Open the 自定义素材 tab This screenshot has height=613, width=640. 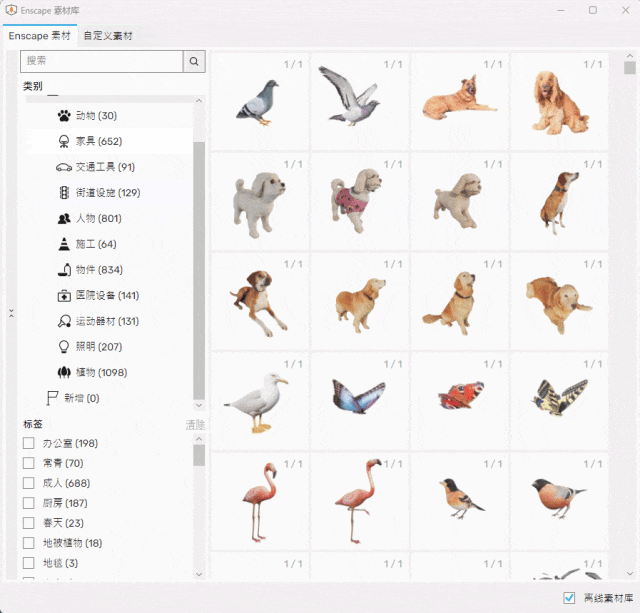click(x=108, y=36)
